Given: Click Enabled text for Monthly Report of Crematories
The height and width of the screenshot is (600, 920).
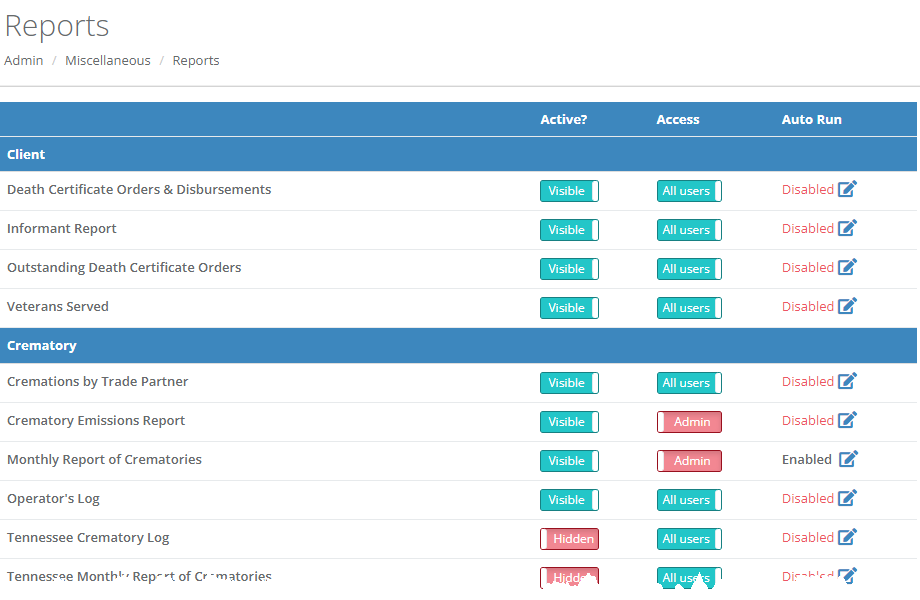Looking at the screenshot, I should tap(806, 458).
